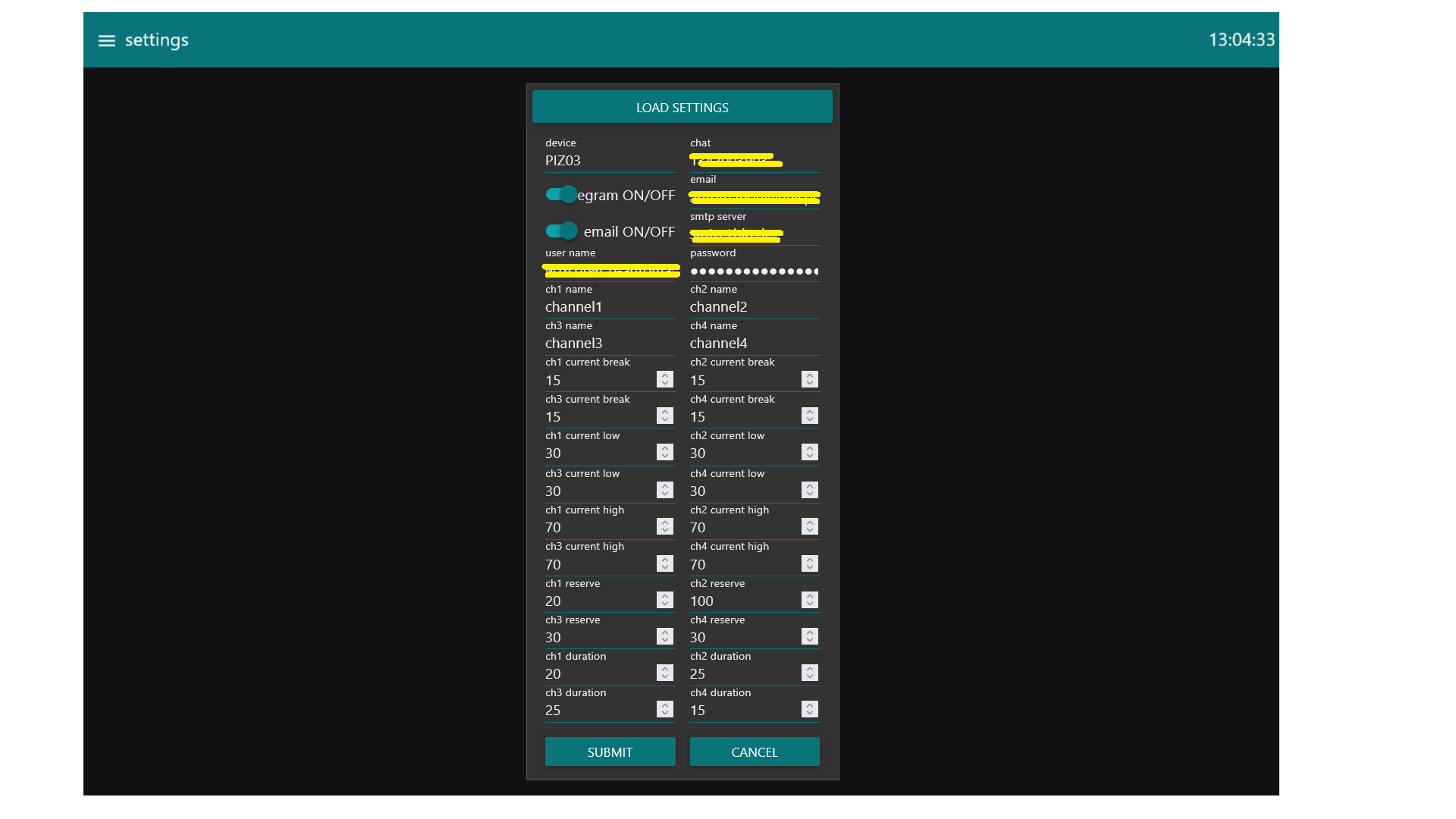Click the CANCEL button
This screenshot has width=1456, height=819.
click(754, 752)
